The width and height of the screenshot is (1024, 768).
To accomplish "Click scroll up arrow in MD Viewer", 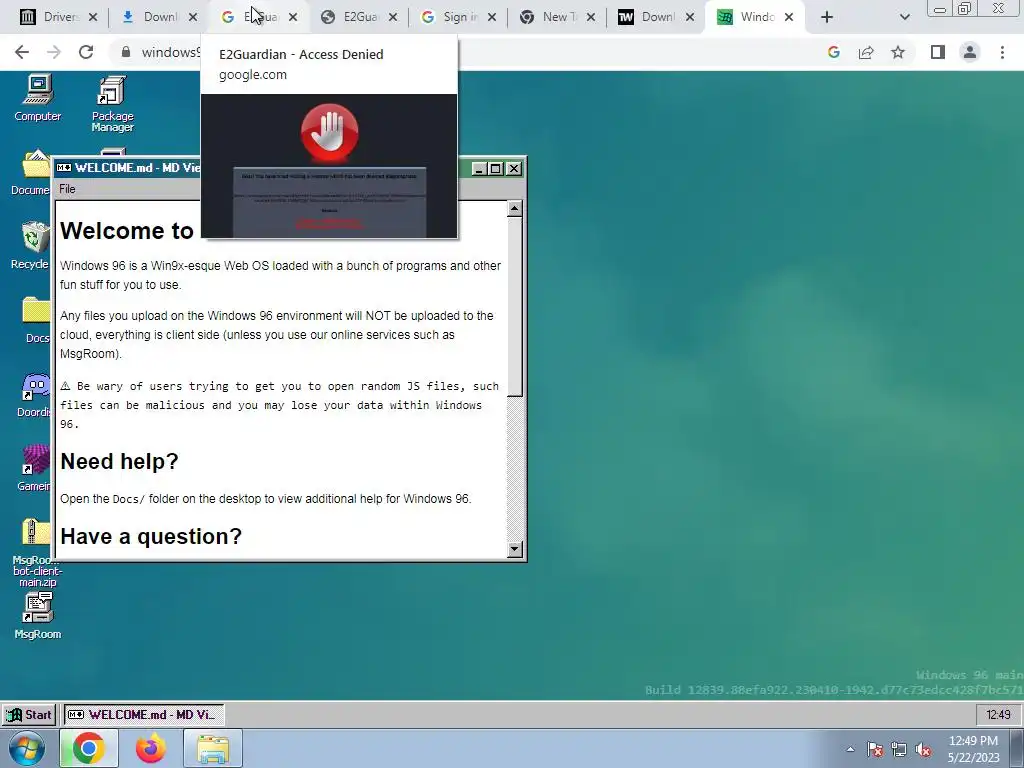I will click(515, 209).
